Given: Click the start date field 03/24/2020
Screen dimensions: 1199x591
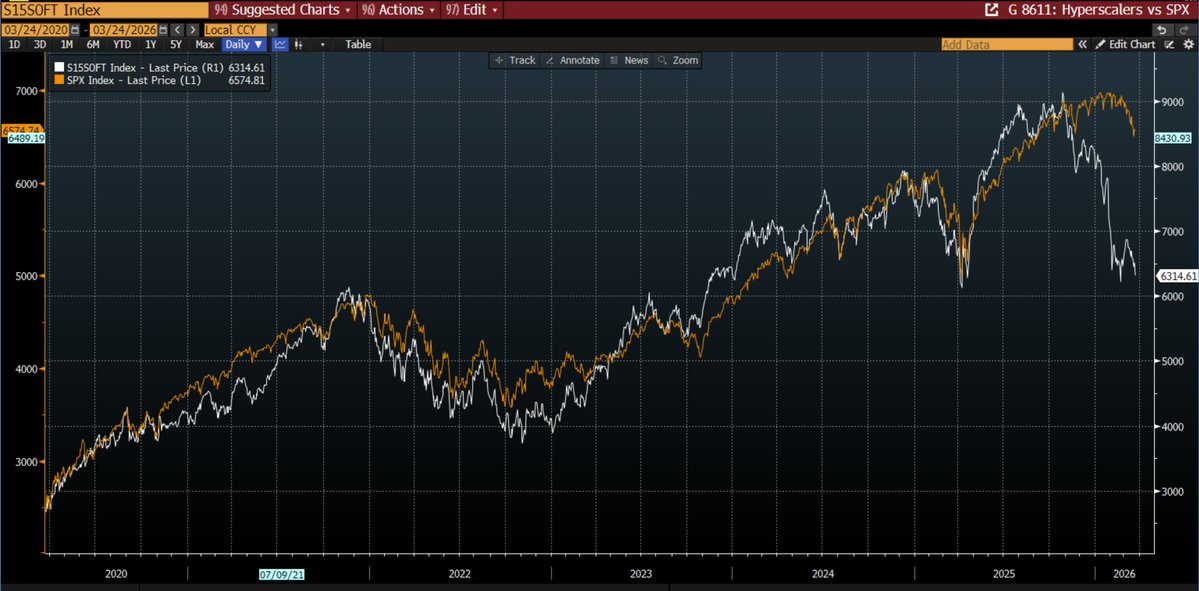Looking at the screenshot, I should [x=35, y=30].
